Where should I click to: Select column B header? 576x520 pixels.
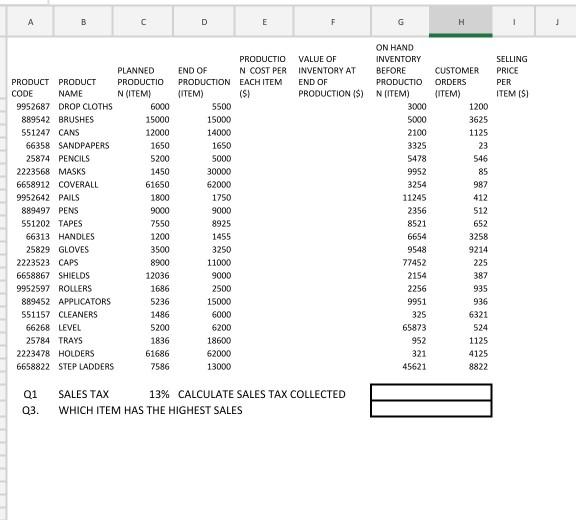83,22
